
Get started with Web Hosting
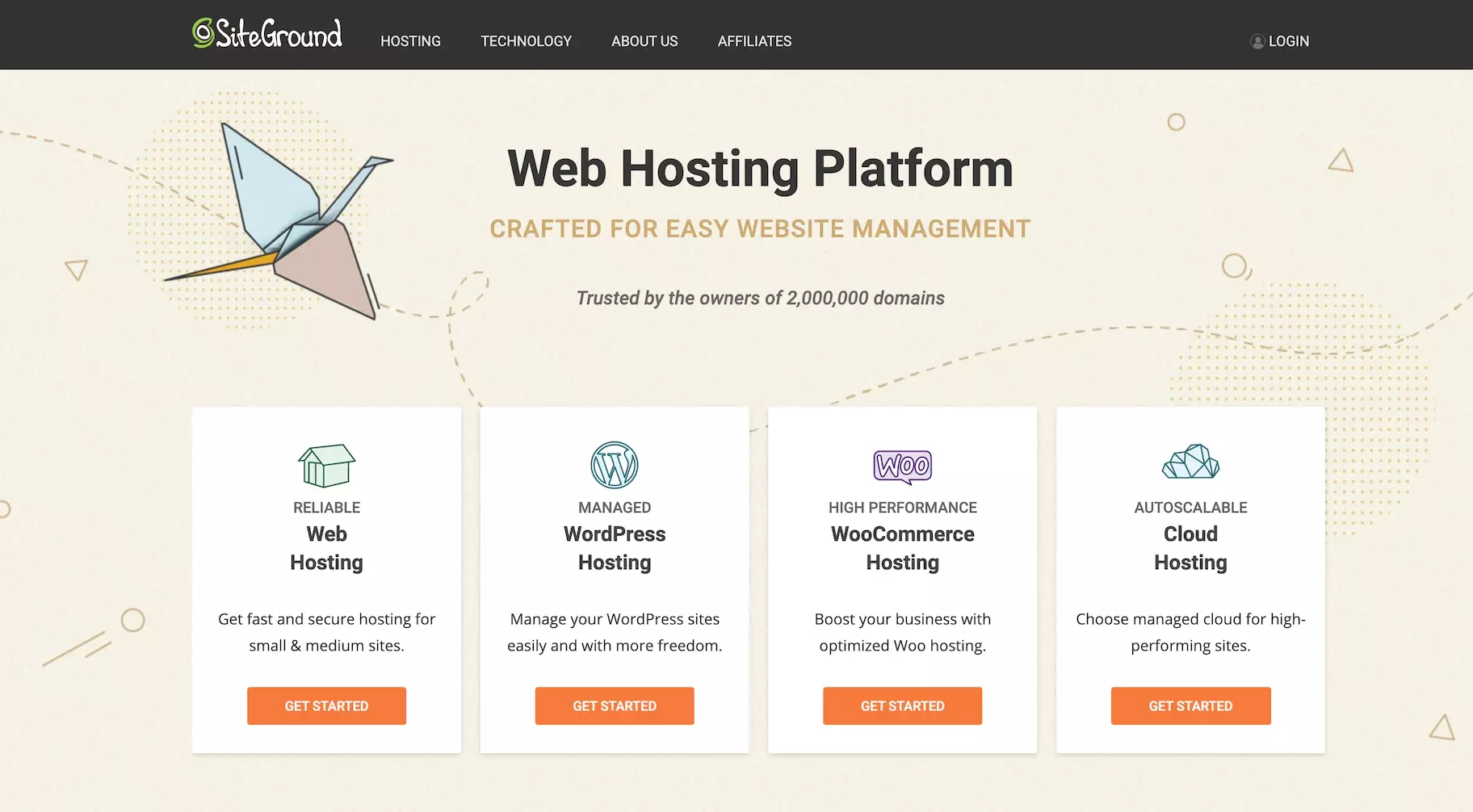coord(326,705)
